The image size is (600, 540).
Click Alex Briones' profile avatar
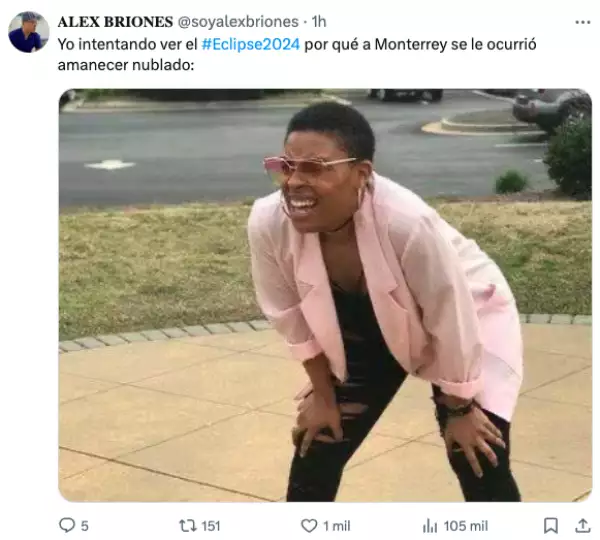coord(29,32)
